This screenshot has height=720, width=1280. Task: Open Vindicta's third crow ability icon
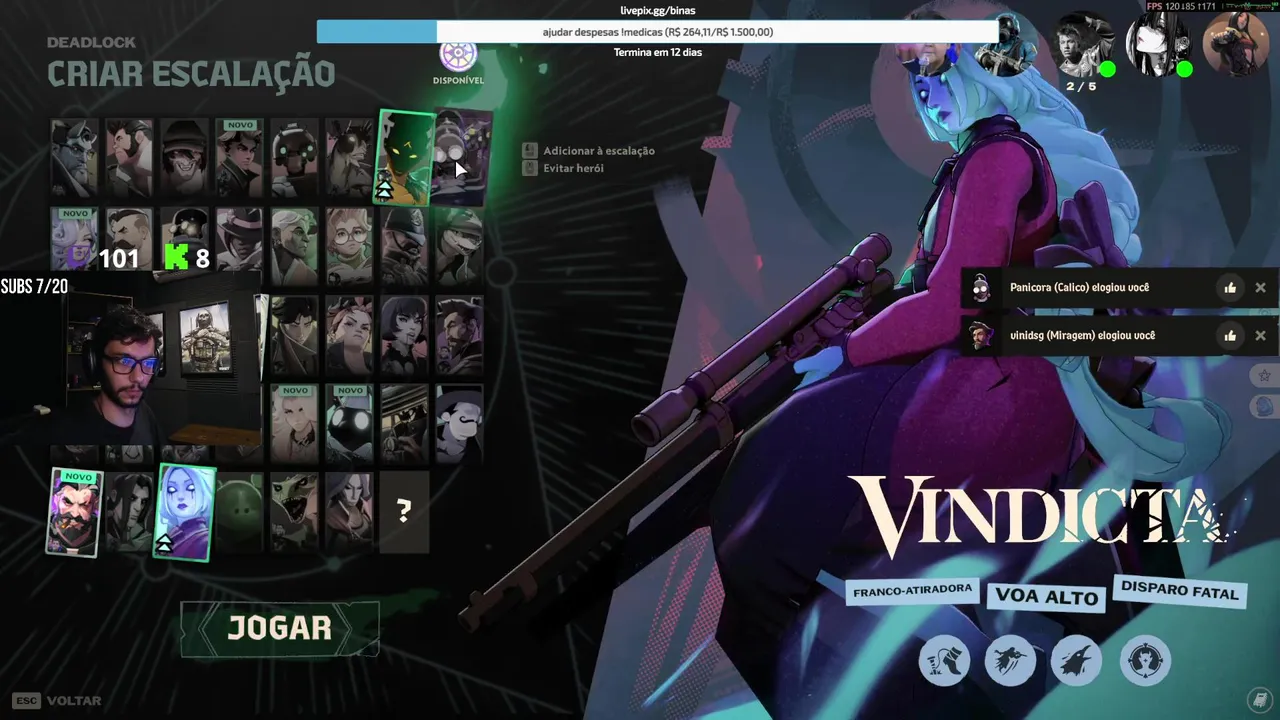[x=1076, y=660]
